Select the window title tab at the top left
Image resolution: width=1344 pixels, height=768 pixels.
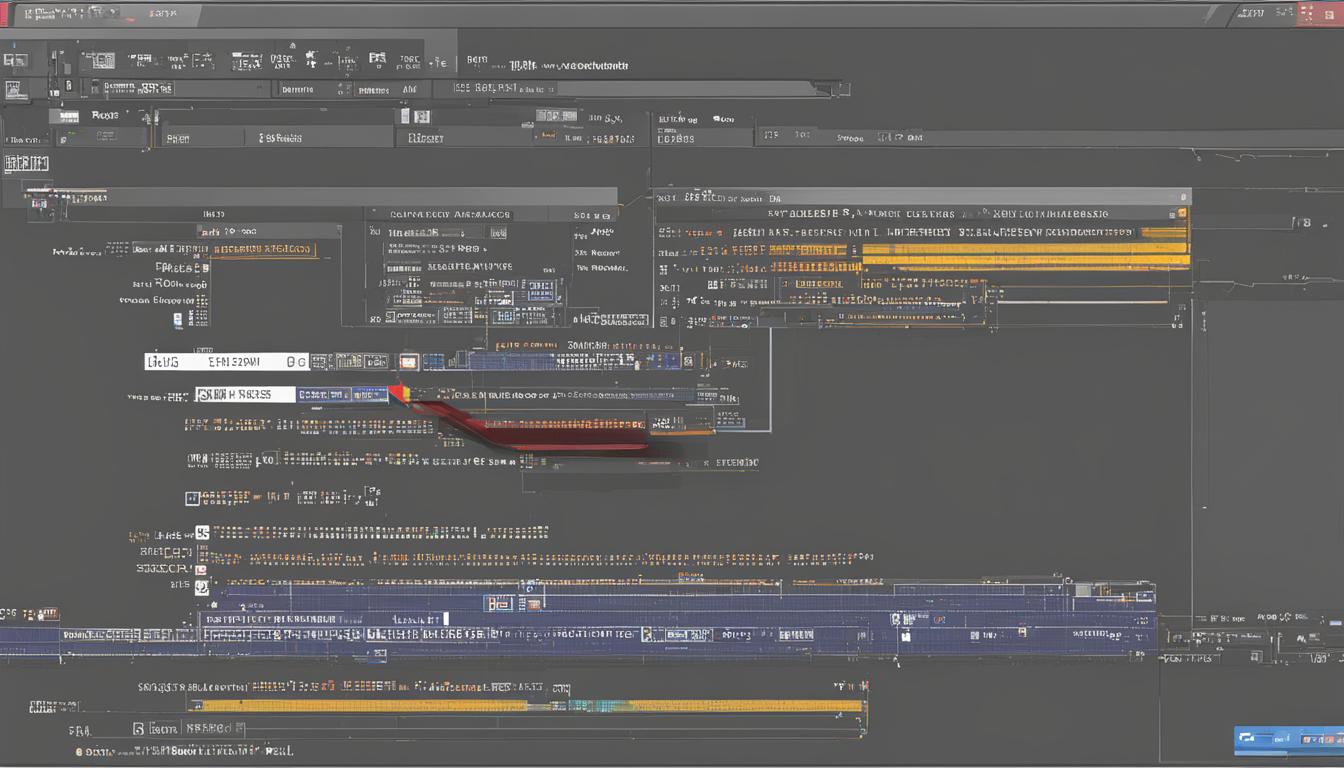pos(100,14)
